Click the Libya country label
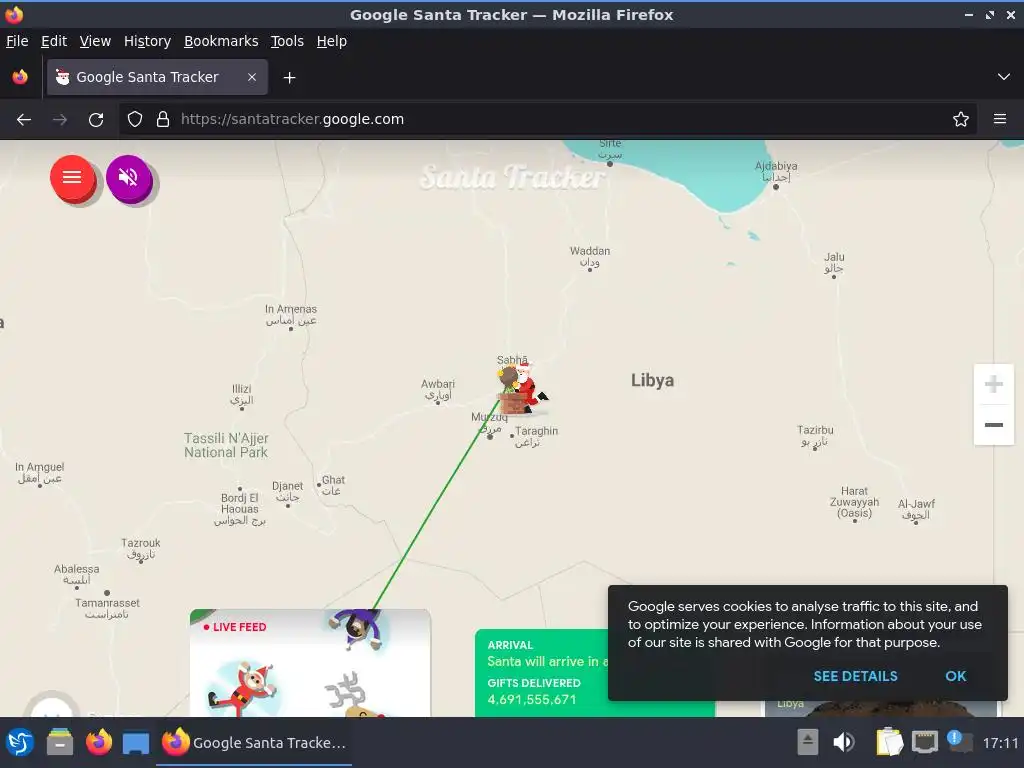Image resolution: width=1024 pixels, height=768 pixels. point(652,380)
